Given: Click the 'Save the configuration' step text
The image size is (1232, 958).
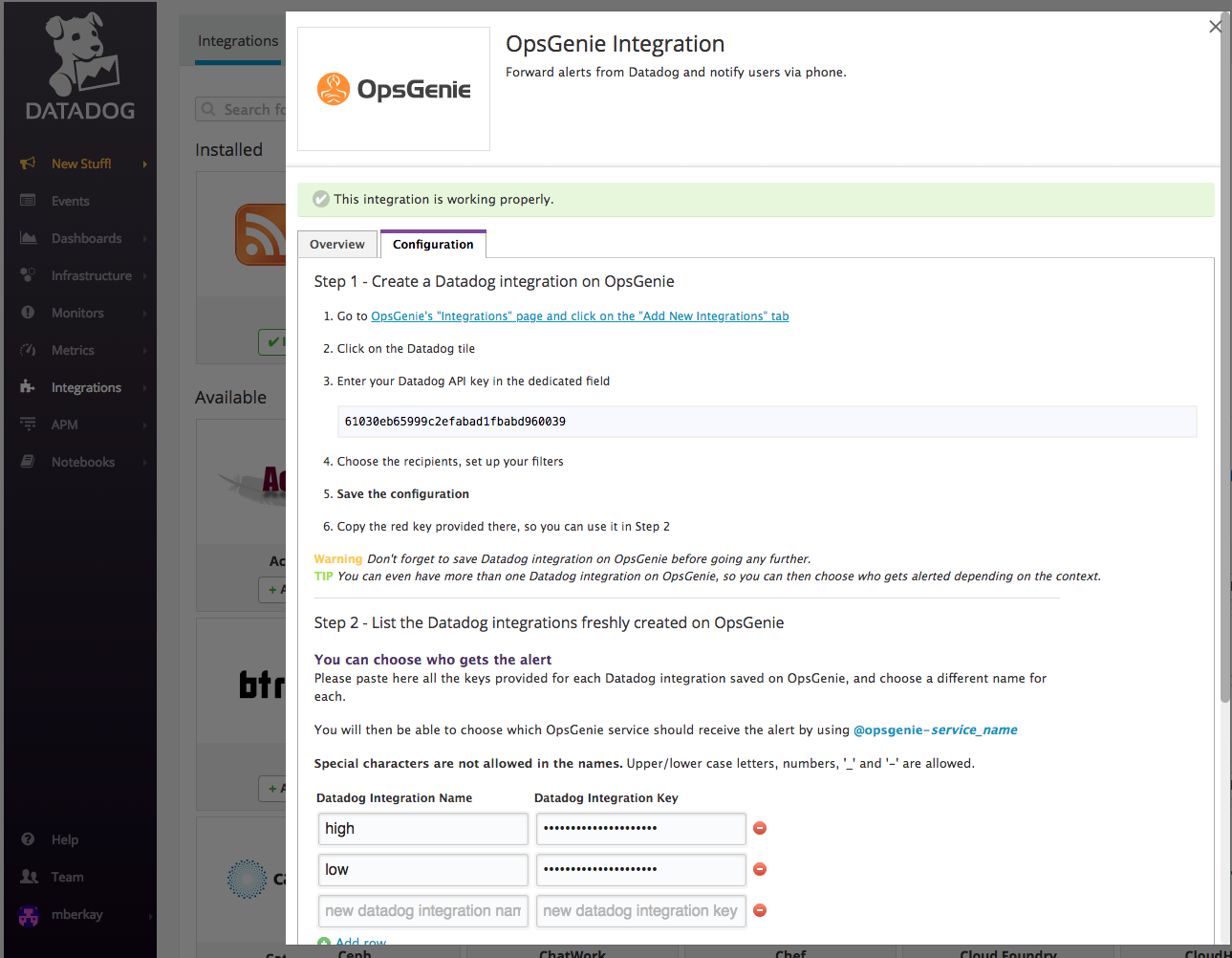Looking at the screenshot, I should (402, 494).
